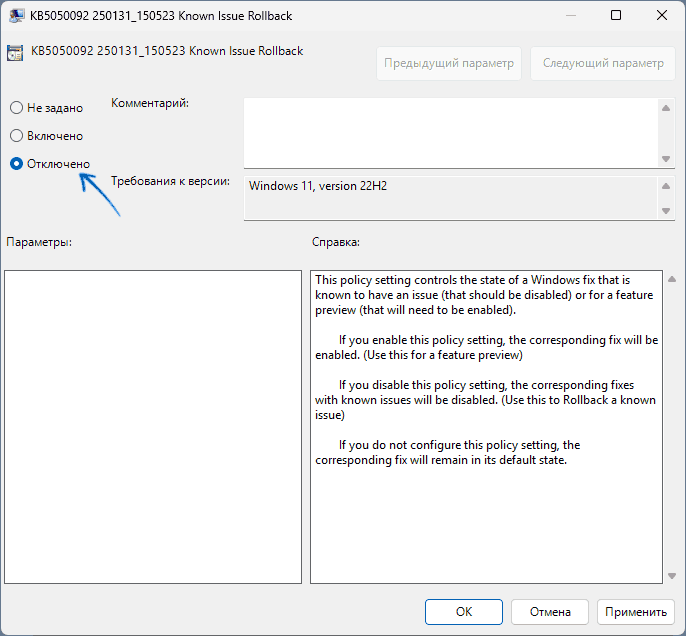686x636 pixels.
Task: Click inside the Комментарий text box
Action: click(451, 133)
